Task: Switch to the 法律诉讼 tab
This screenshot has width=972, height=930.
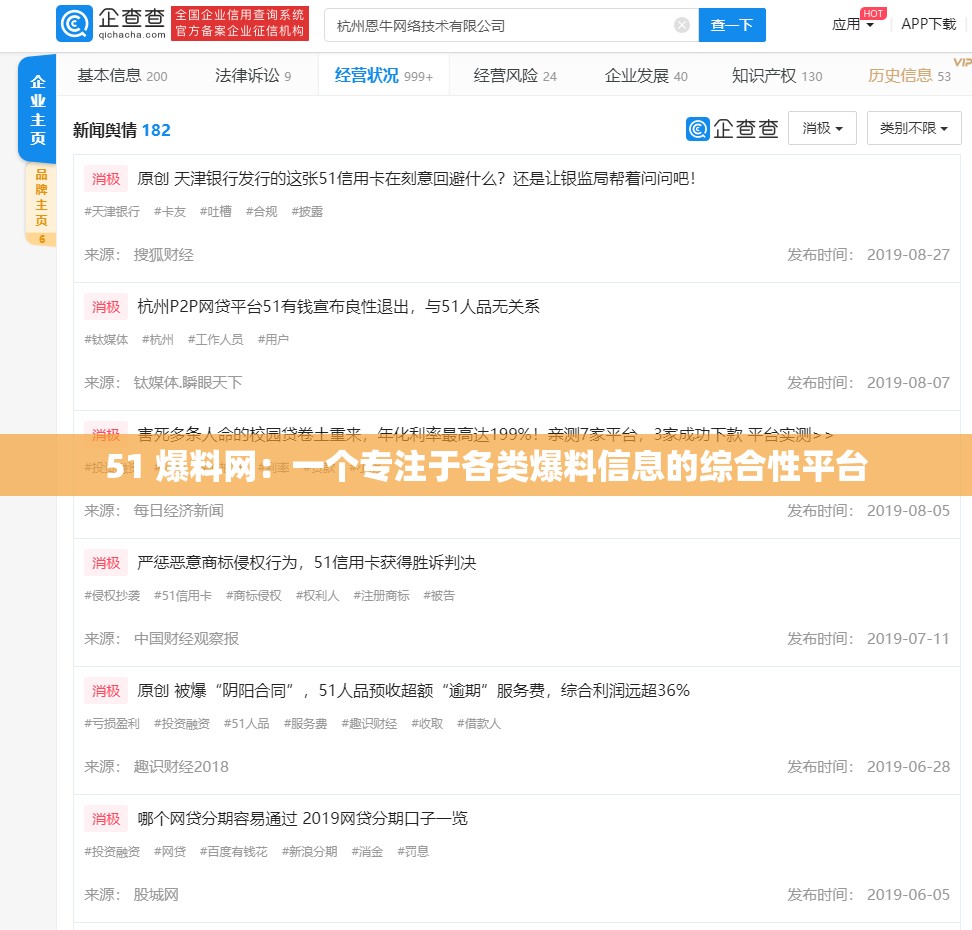Action: 251,74
